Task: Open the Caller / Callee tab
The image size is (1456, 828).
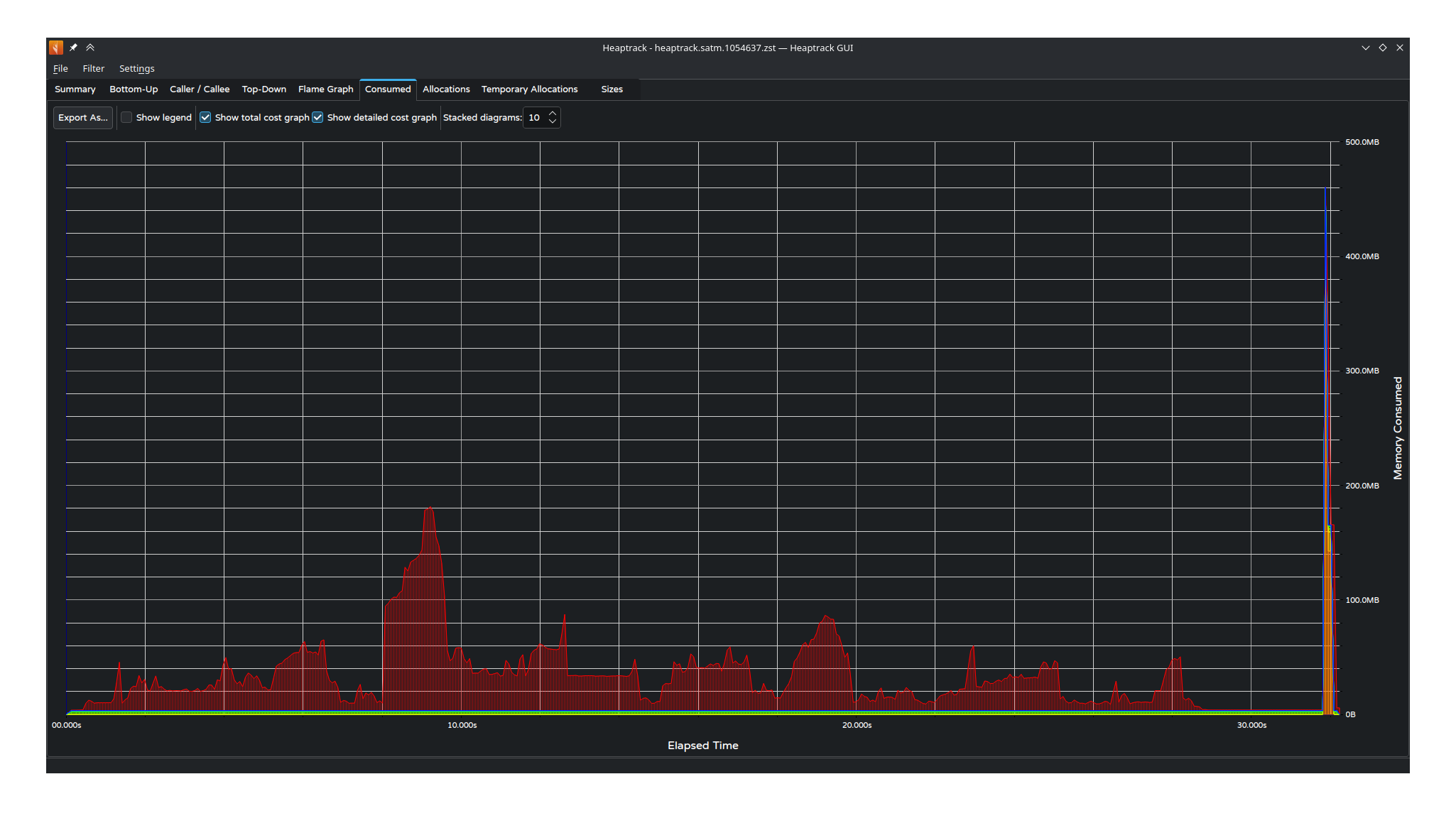Action: click(200, 89)
